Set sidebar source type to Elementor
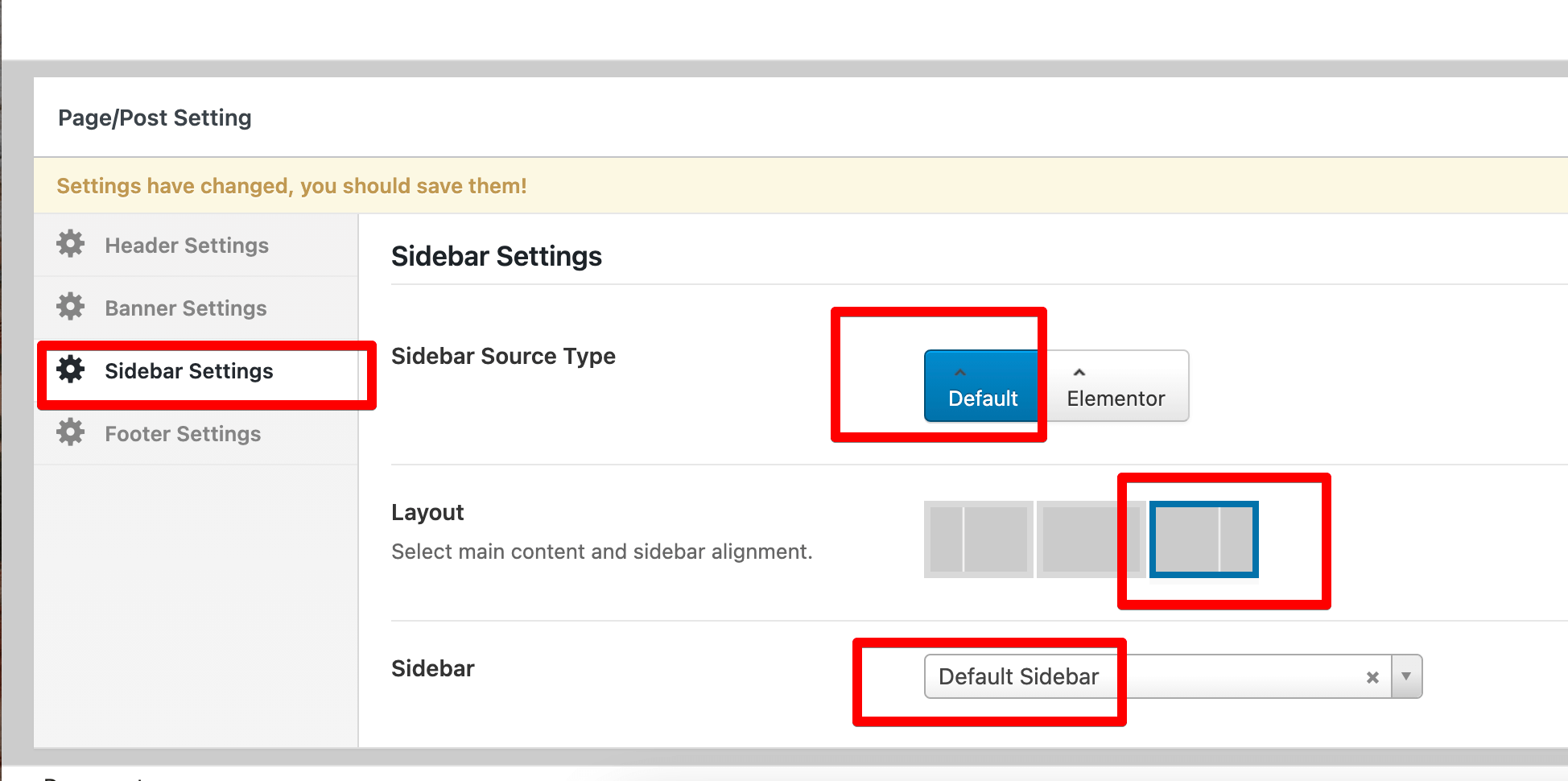 (x=1116, y=387)
